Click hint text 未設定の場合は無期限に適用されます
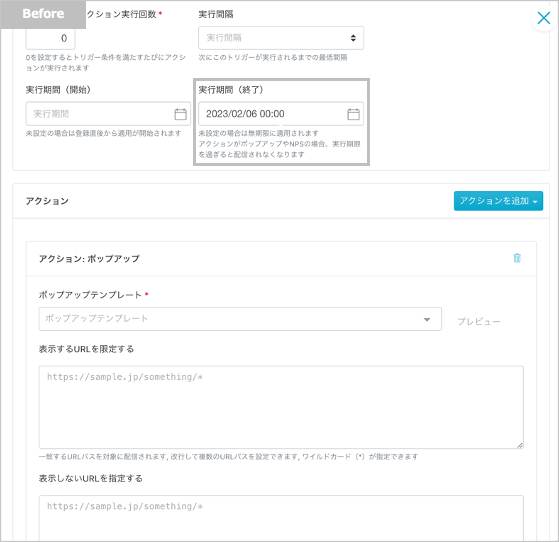 point(258,133)
